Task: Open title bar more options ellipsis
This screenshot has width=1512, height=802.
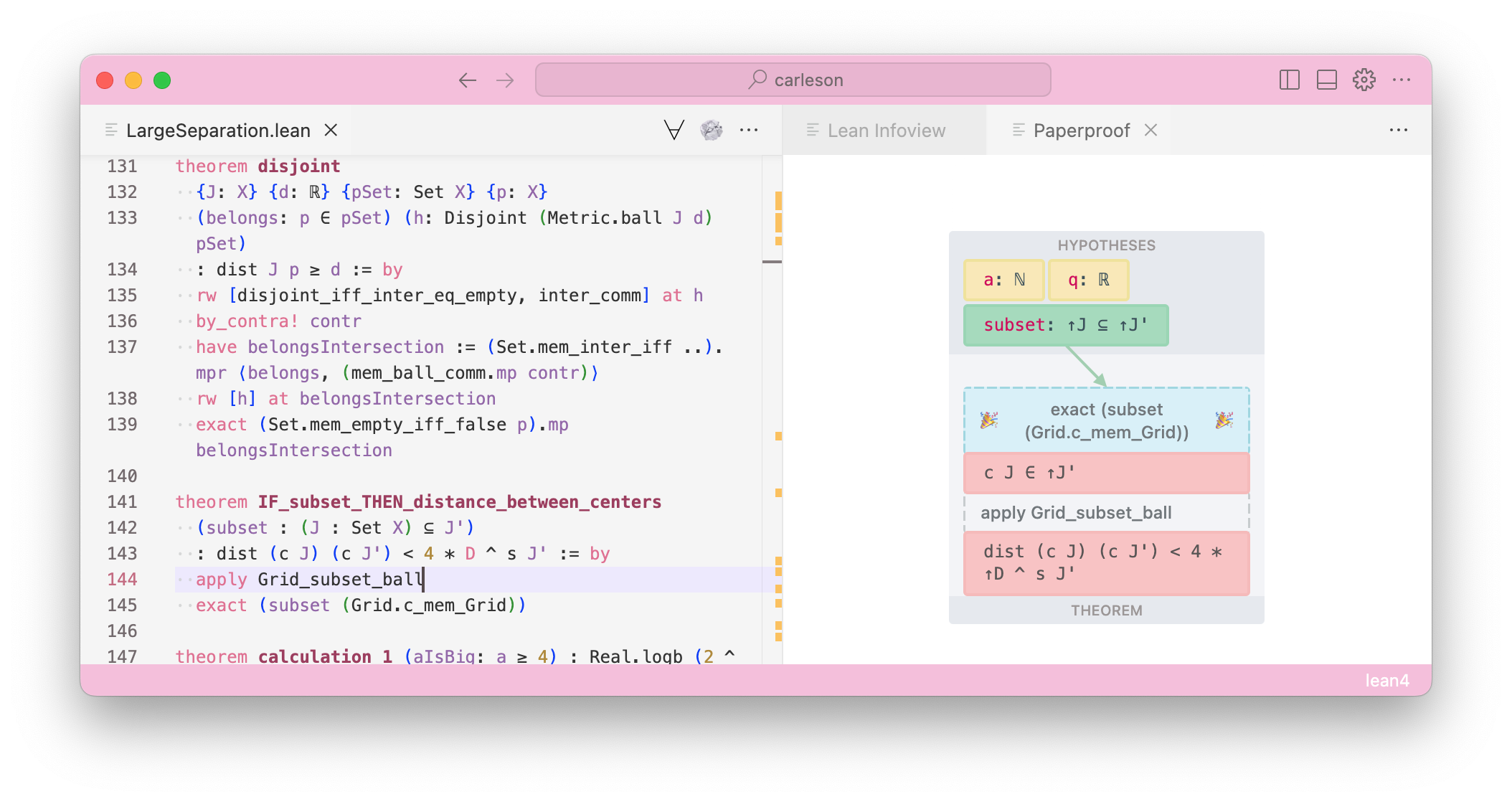Action: (1401, 80)
